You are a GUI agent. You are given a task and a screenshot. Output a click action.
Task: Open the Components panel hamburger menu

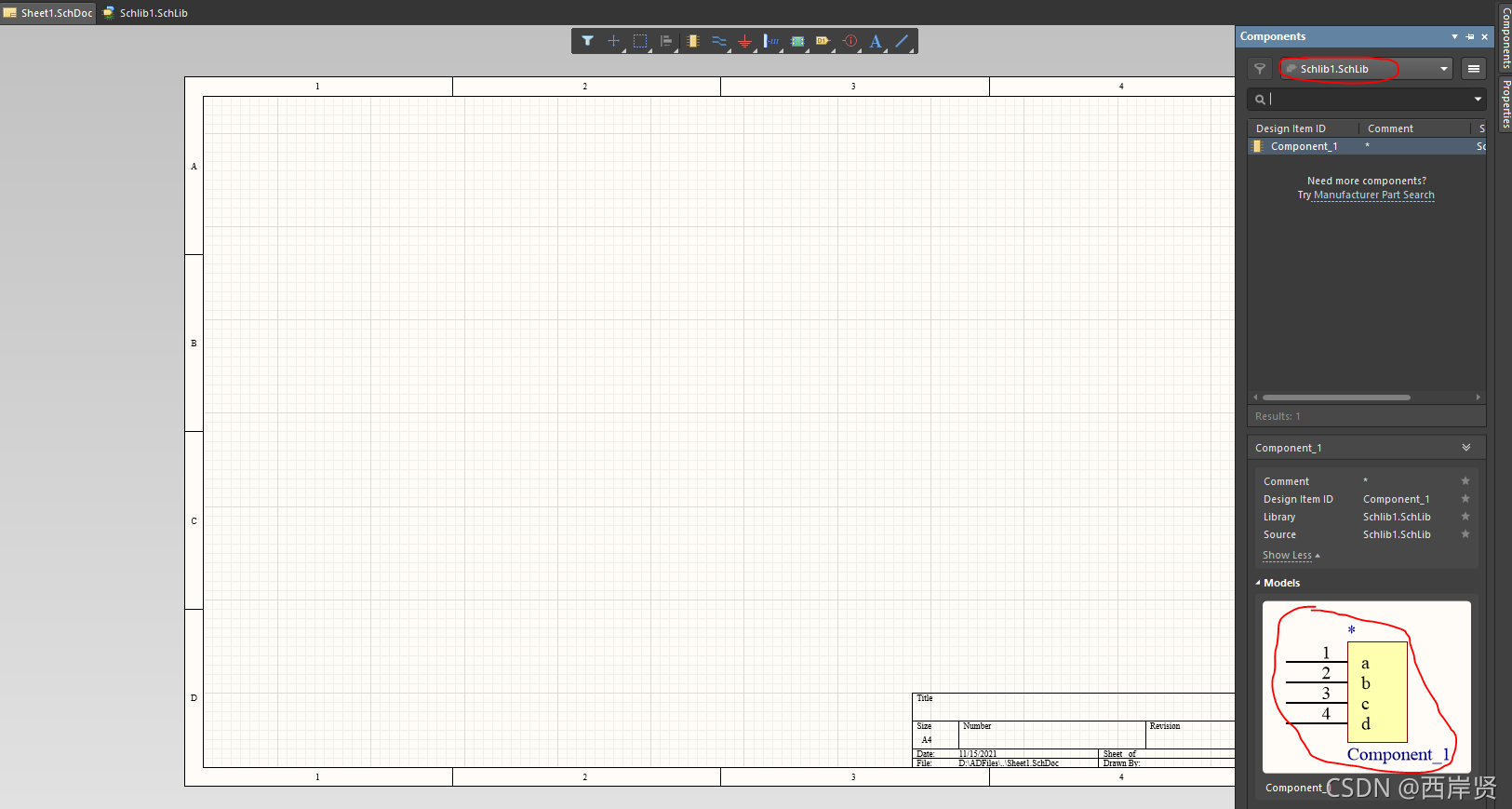(x=1474, y=69)
